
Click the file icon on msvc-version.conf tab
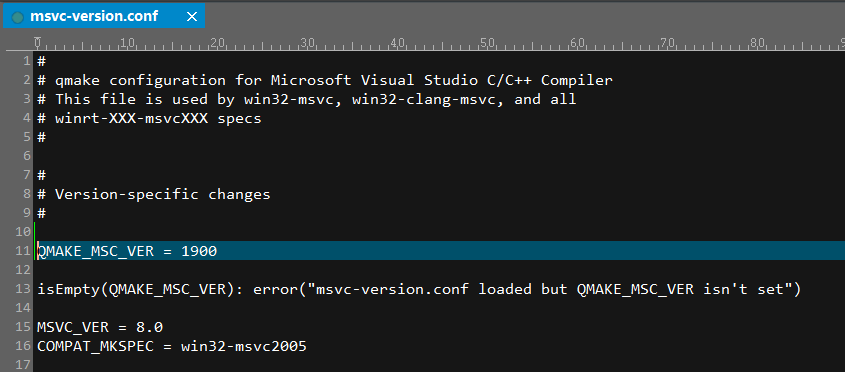17,17
